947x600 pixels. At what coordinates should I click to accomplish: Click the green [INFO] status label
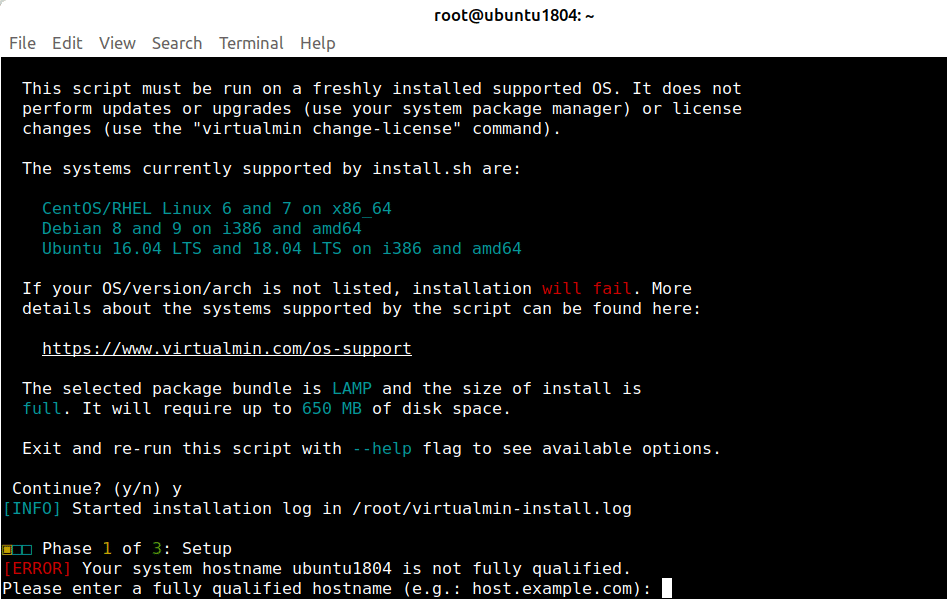click(x=31, y=508)
